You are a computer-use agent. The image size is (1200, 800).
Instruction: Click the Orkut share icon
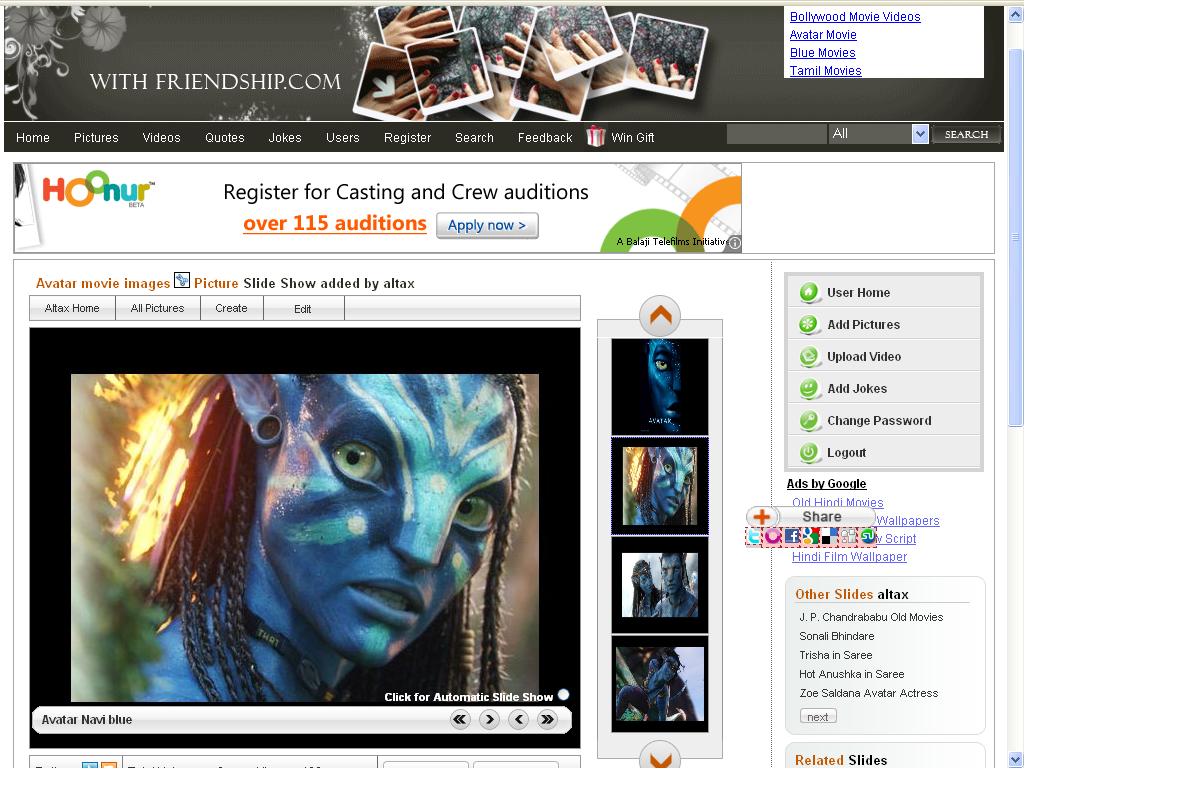click(x=773, y=536)
